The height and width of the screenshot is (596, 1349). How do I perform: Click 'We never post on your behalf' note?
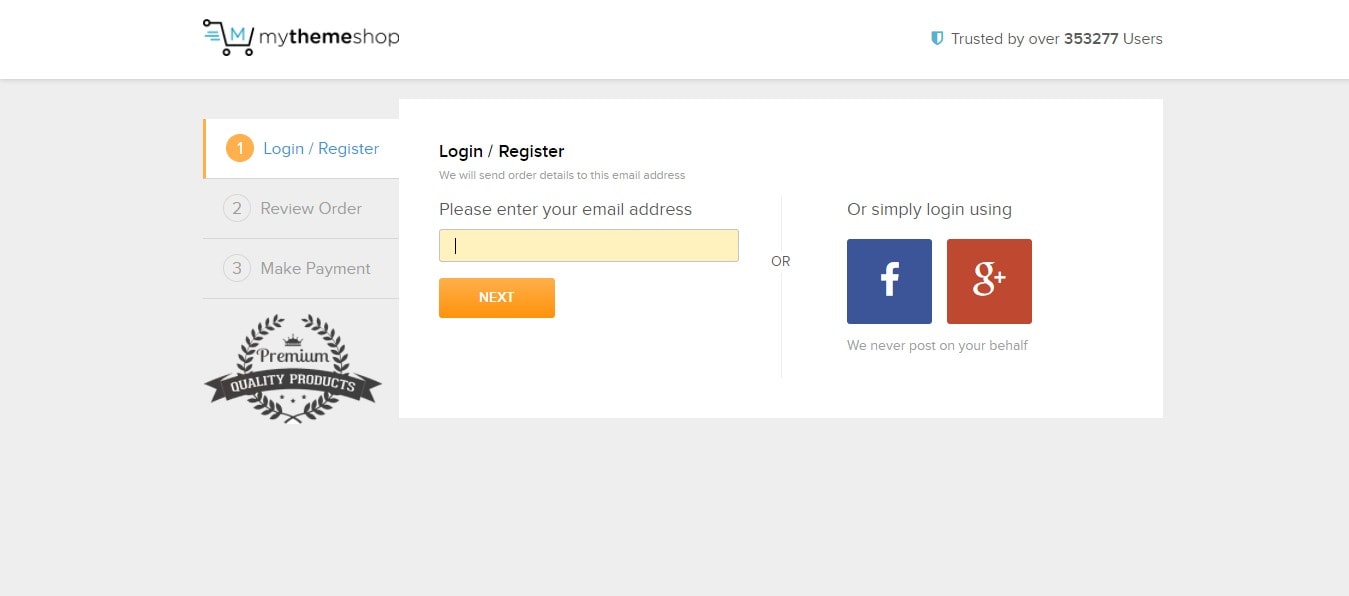tap(937, 345)
